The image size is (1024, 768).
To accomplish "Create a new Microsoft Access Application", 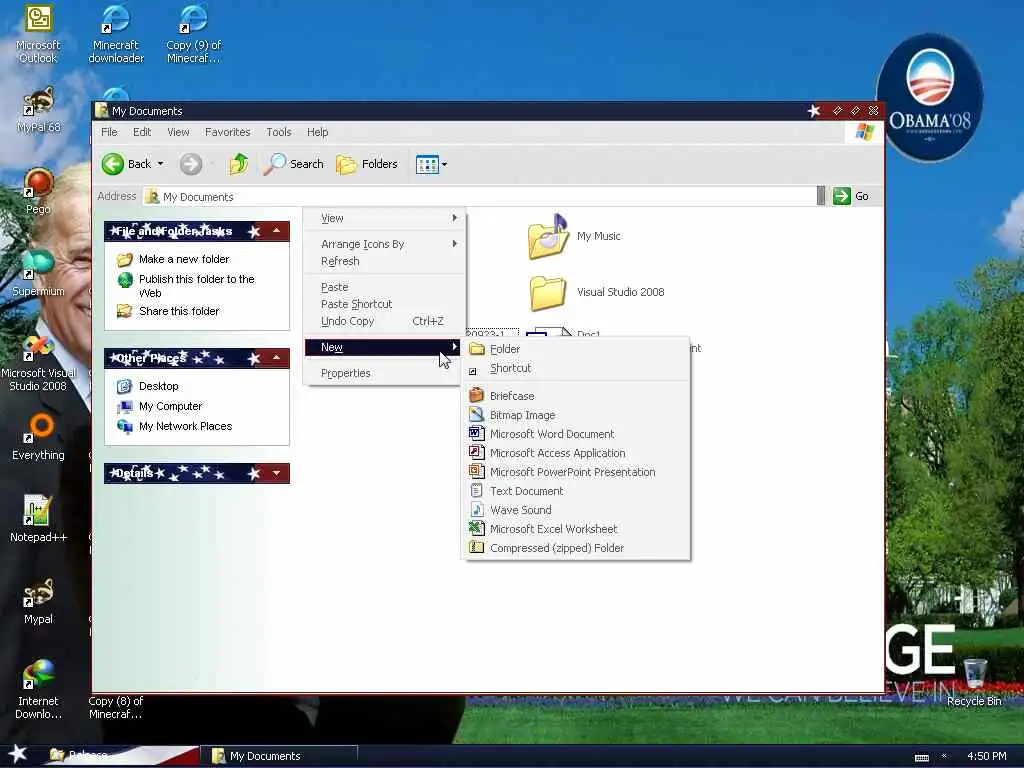I will pyautogui.click(x=576, y=453).
